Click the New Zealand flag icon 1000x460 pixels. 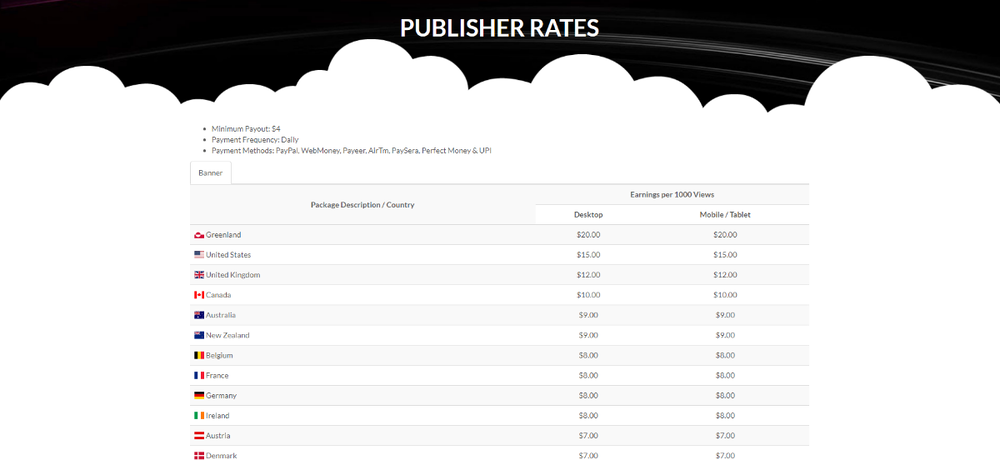[x=199, y=335]
